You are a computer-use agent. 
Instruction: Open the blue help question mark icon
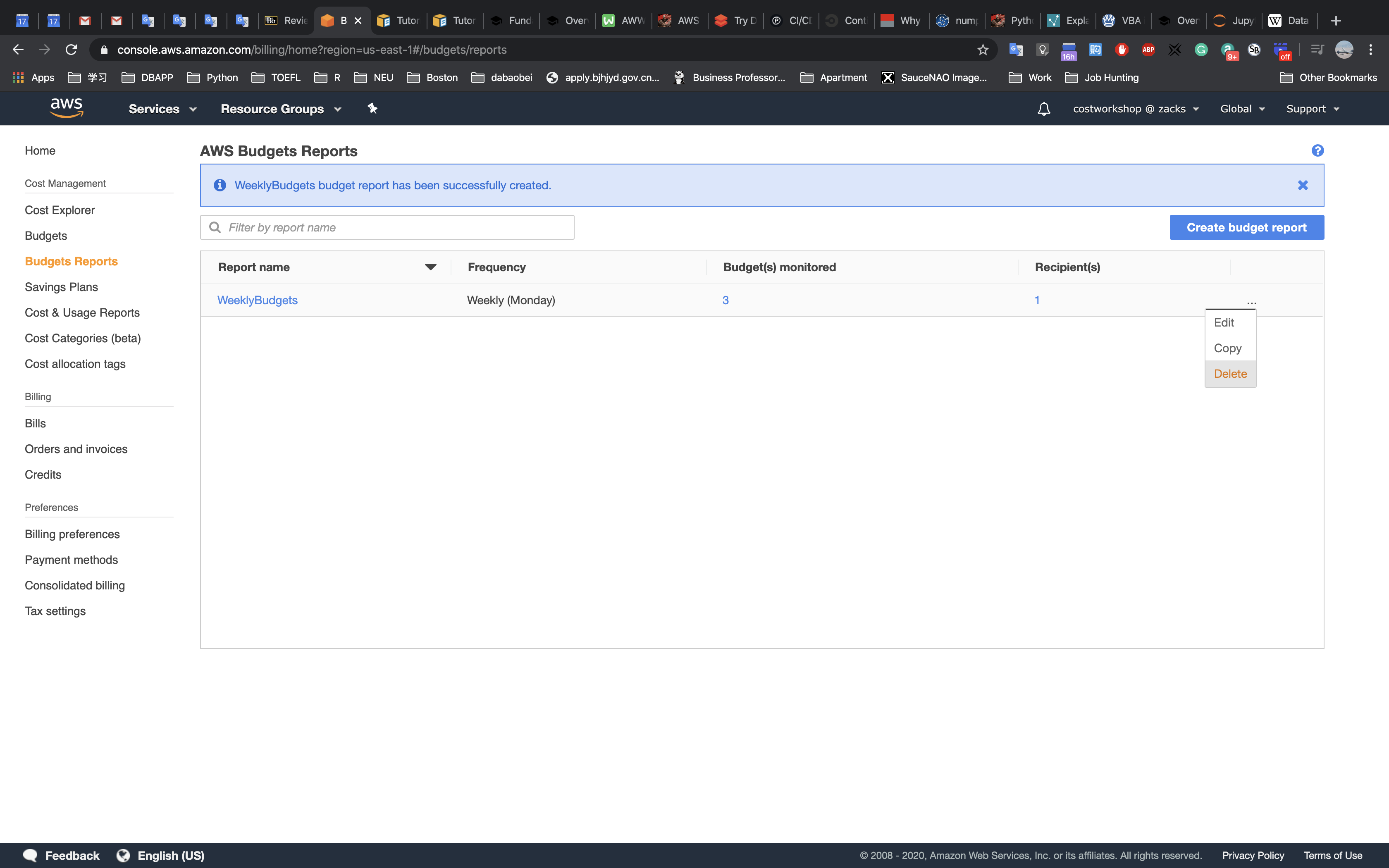coord(1317,150)
